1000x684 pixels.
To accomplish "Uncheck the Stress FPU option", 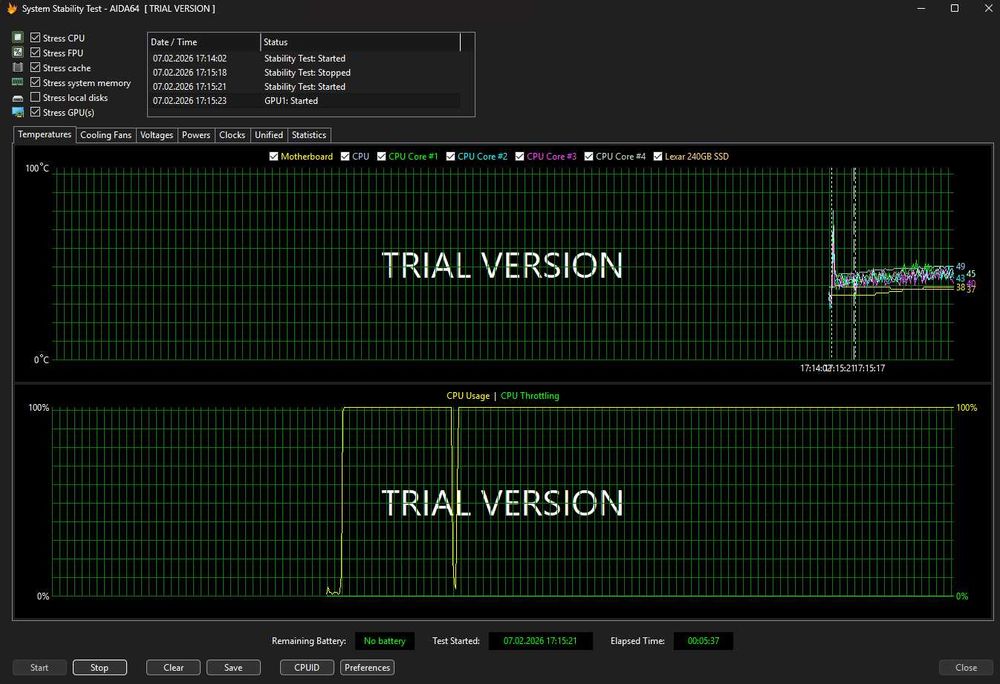I will click(x=35, y=52).
